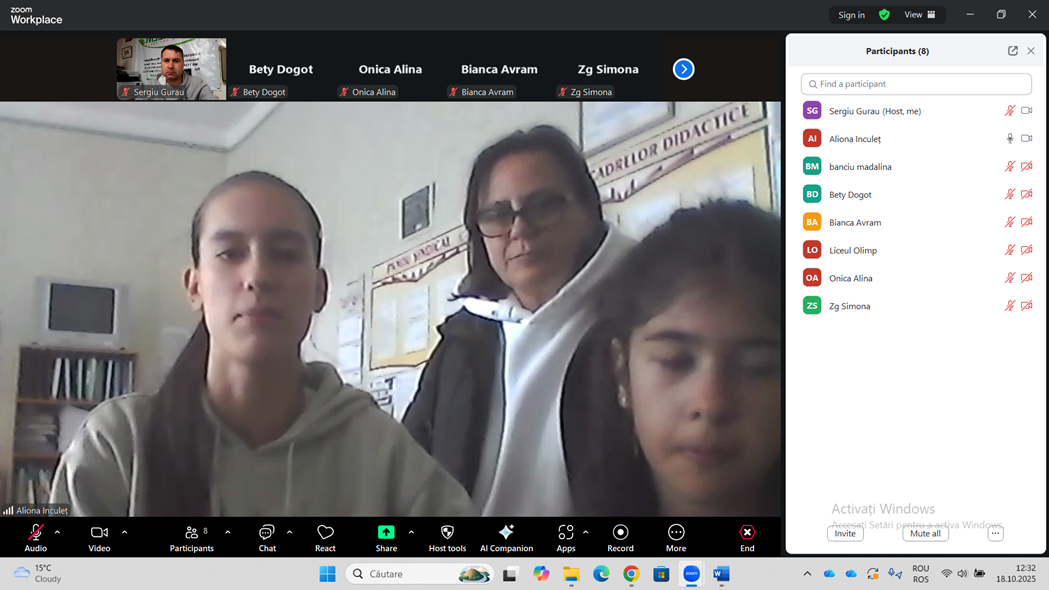Open the View menu at top

pyautogui.click(x=919, y=15)
